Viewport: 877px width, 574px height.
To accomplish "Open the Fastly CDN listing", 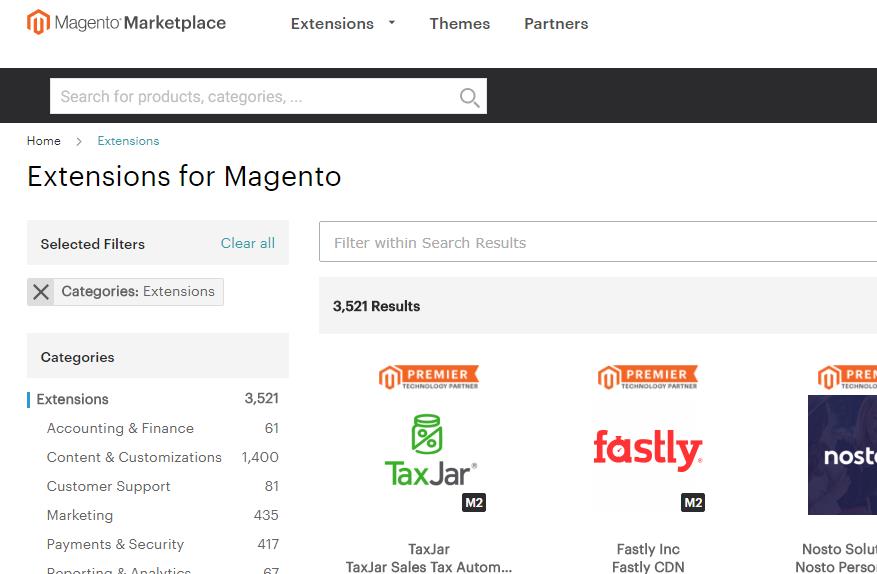I will 648,567.
